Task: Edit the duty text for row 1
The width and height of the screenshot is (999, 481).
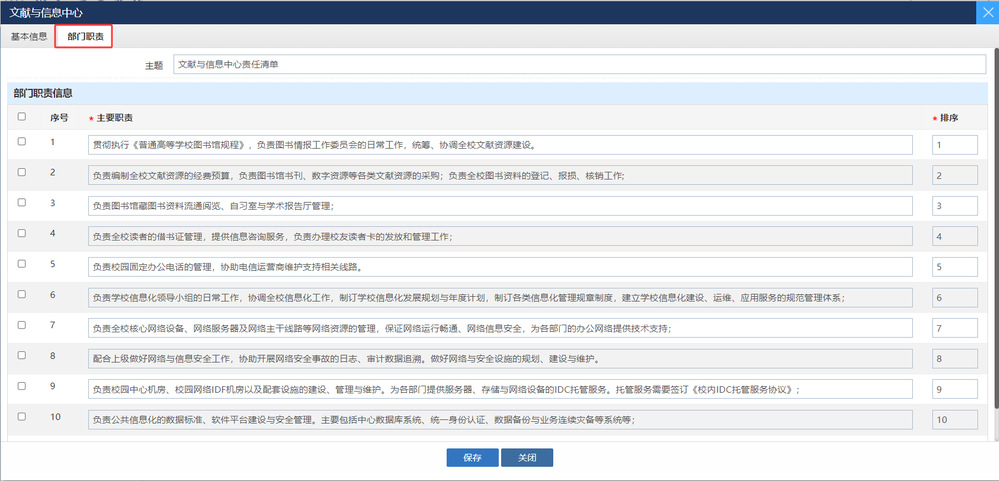Action: click(500, 145)
